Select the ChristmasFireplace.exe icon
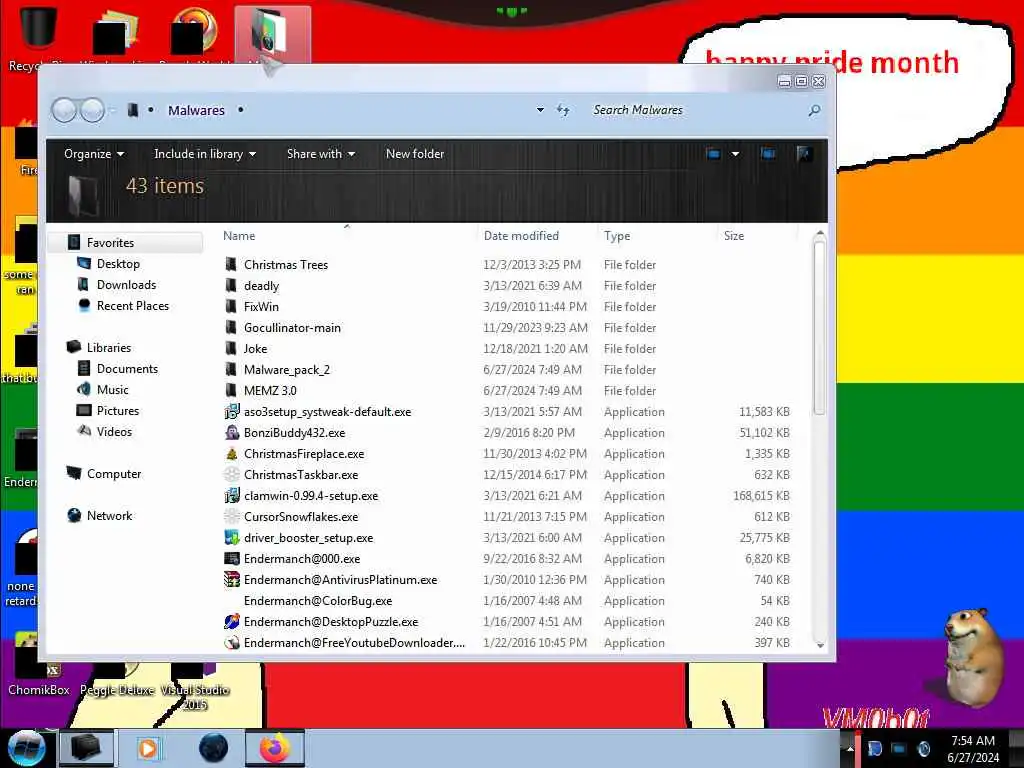This screenshot has height=768, width=1024. click(231, 454)
